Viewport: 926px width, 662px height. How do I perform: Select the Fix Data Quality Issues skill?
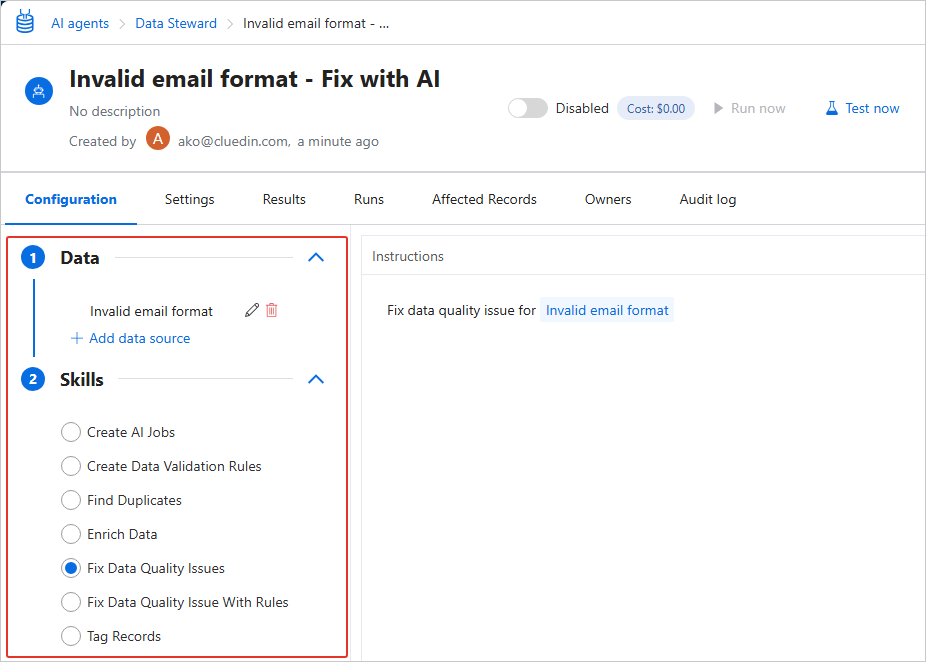click(x=71, y=568)
